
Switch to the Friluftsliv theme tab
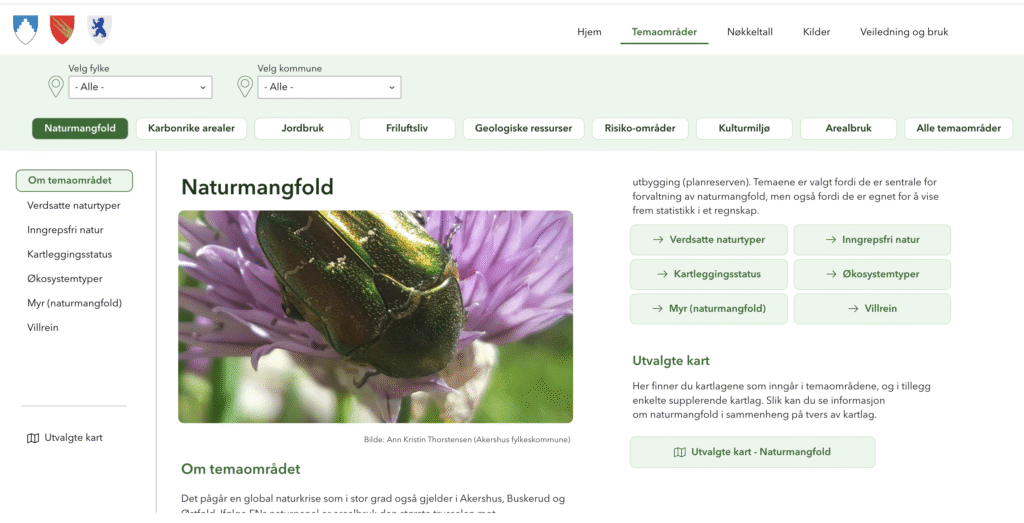click(x=407, y=128)
